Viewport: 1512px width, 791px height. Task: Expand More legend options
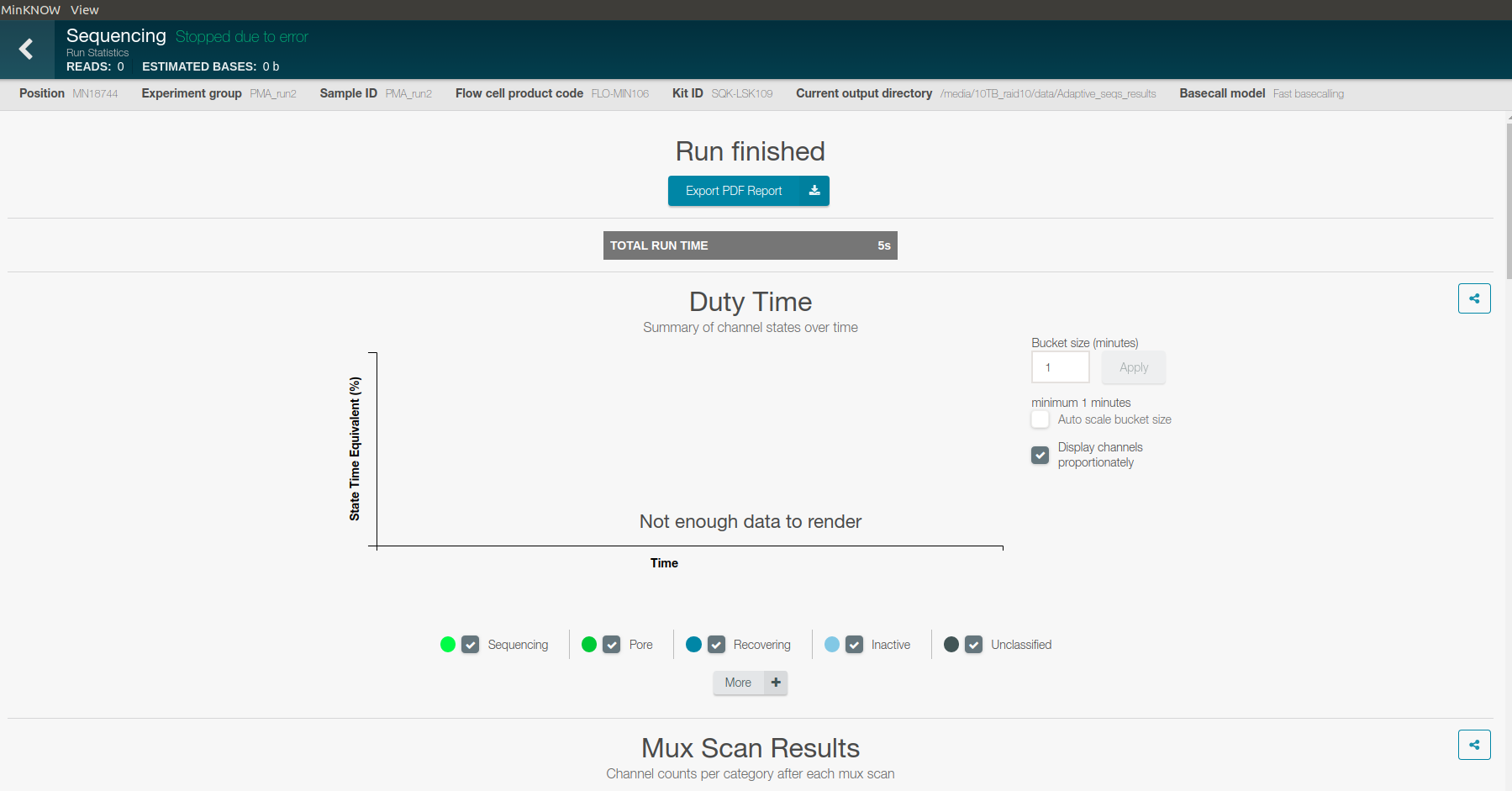(x=737, y=683)
